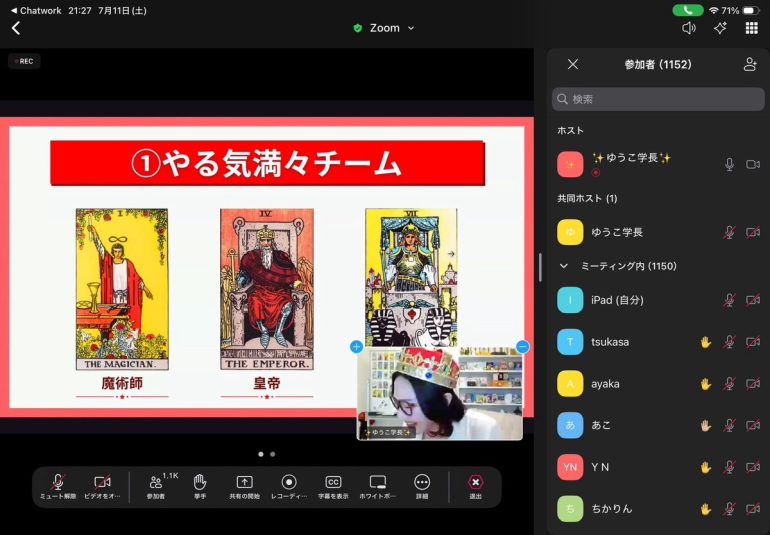Select participant ちかりん
Viewport: 770px width, 535px height.
[658, 509]
